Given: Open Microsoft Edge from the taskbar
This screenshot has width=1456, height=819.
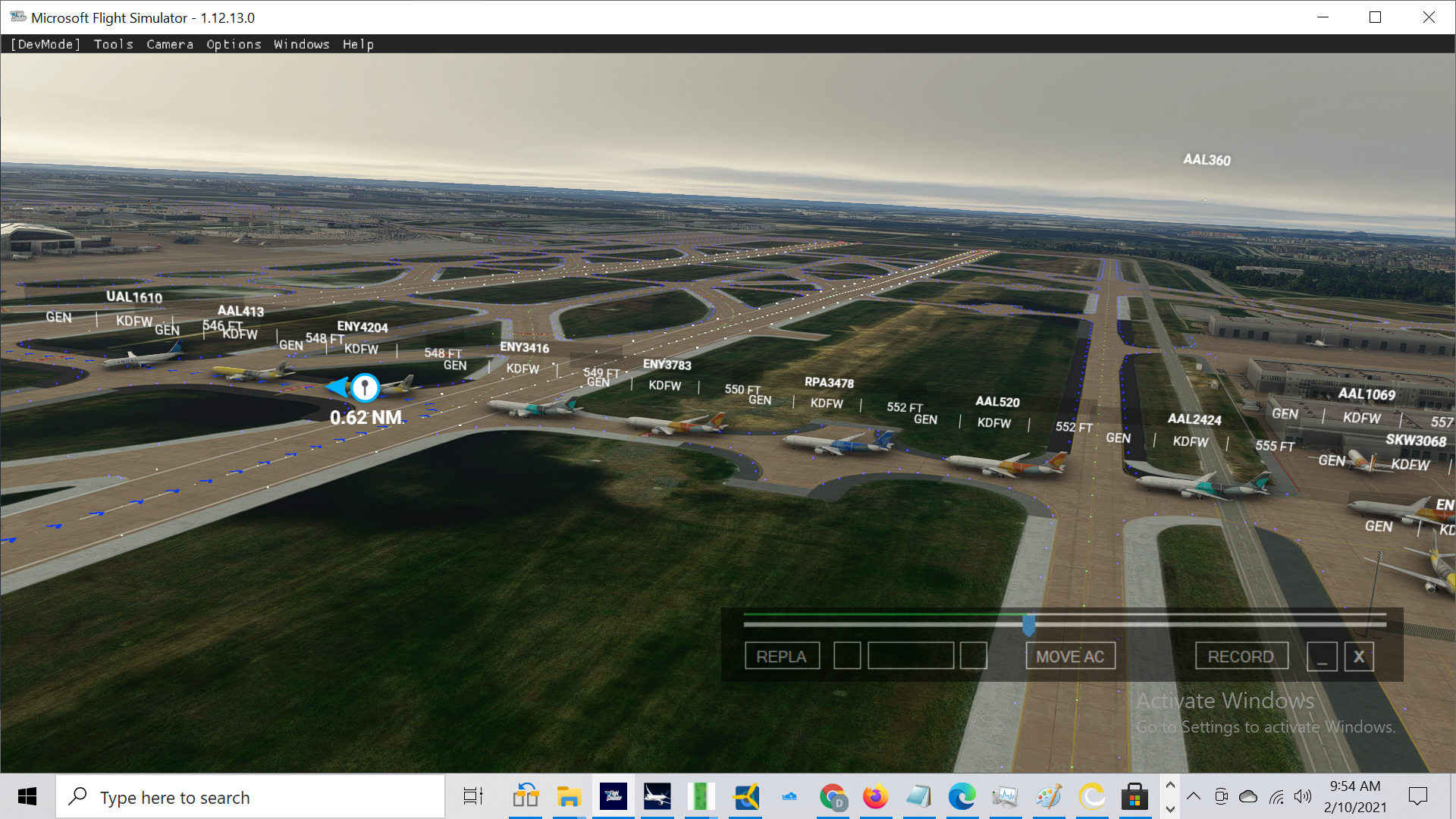Looking at the screenshot, I should pyautogui.click(x=962, y=796).
